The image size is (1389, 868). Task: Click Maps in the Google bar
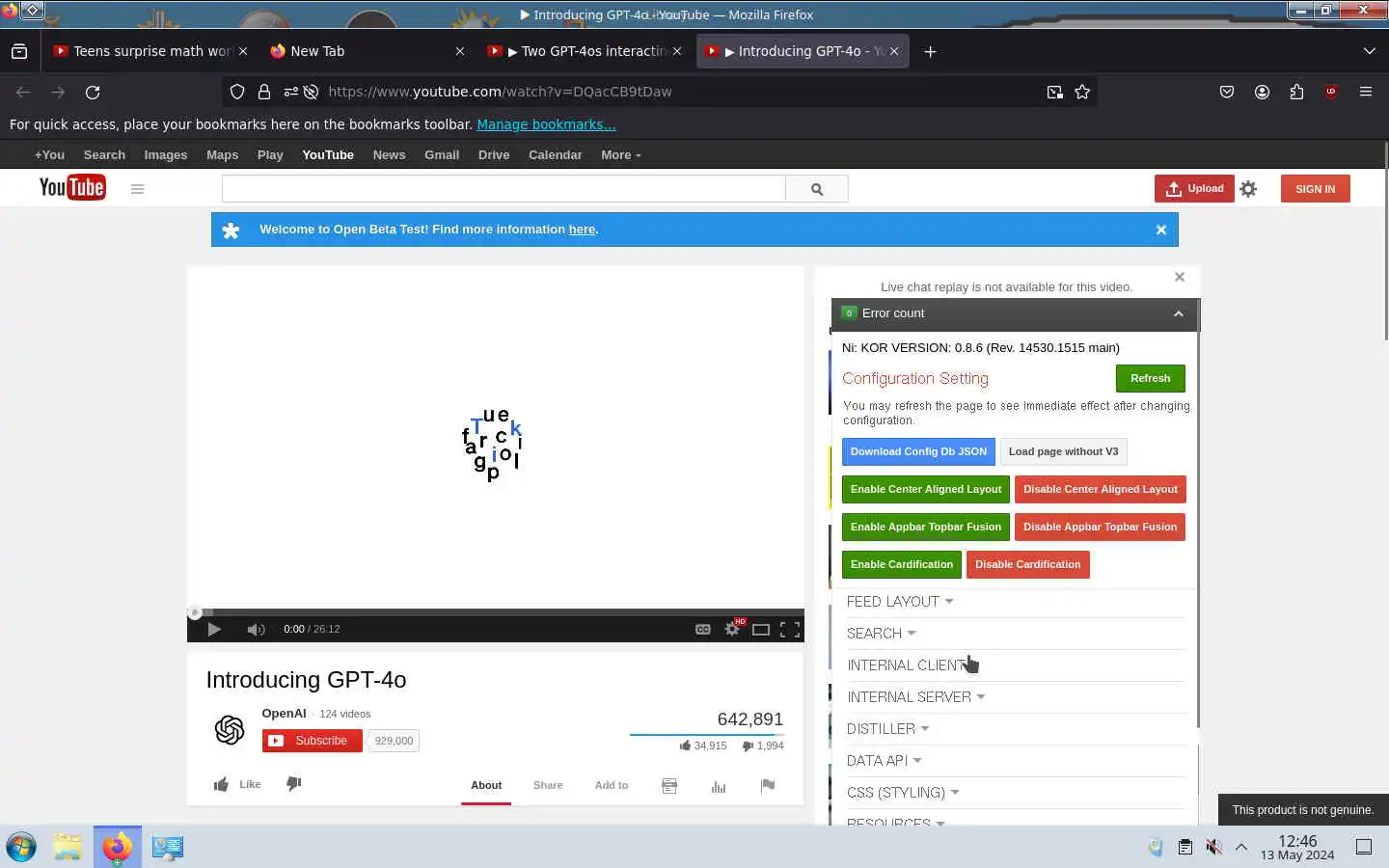click(x=222, y=154)
